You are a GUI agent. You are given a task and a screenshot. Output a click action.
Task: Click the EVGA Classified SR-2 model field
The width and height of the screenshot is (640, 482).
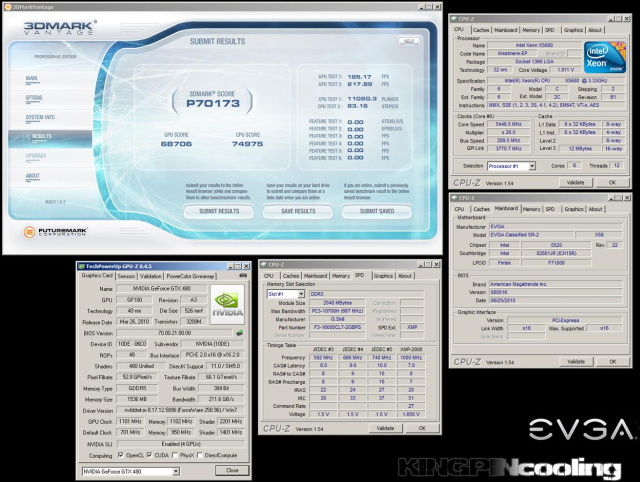[x=531, y=235]
